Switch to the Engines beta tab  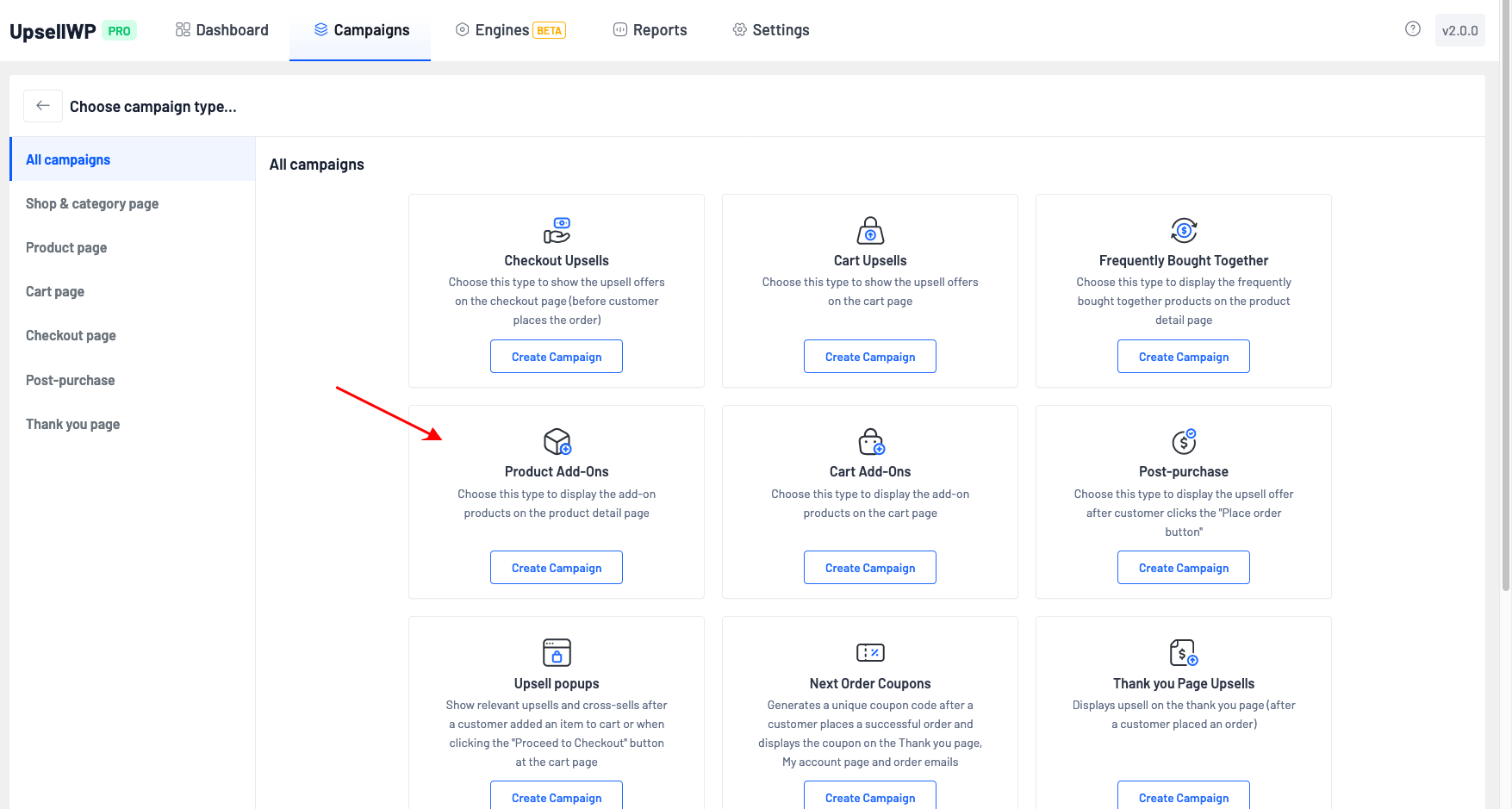point(510,30)
